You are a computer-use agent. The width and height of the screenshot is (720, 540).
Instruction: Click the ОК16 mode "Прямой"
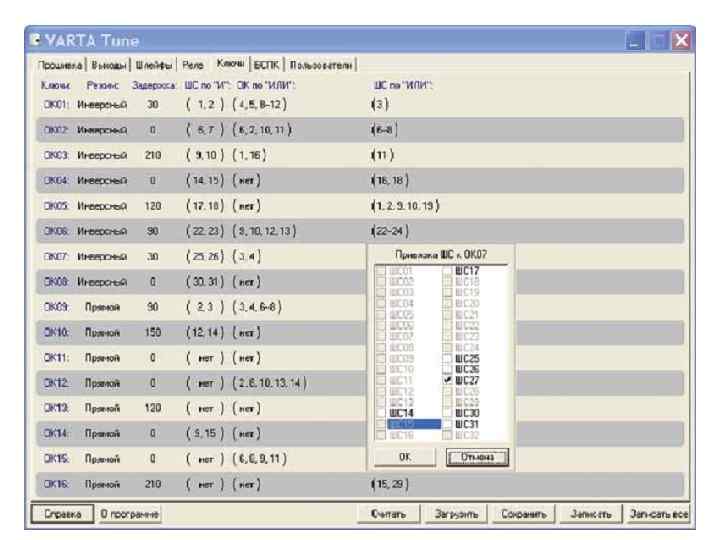click(x=102, y=484)
